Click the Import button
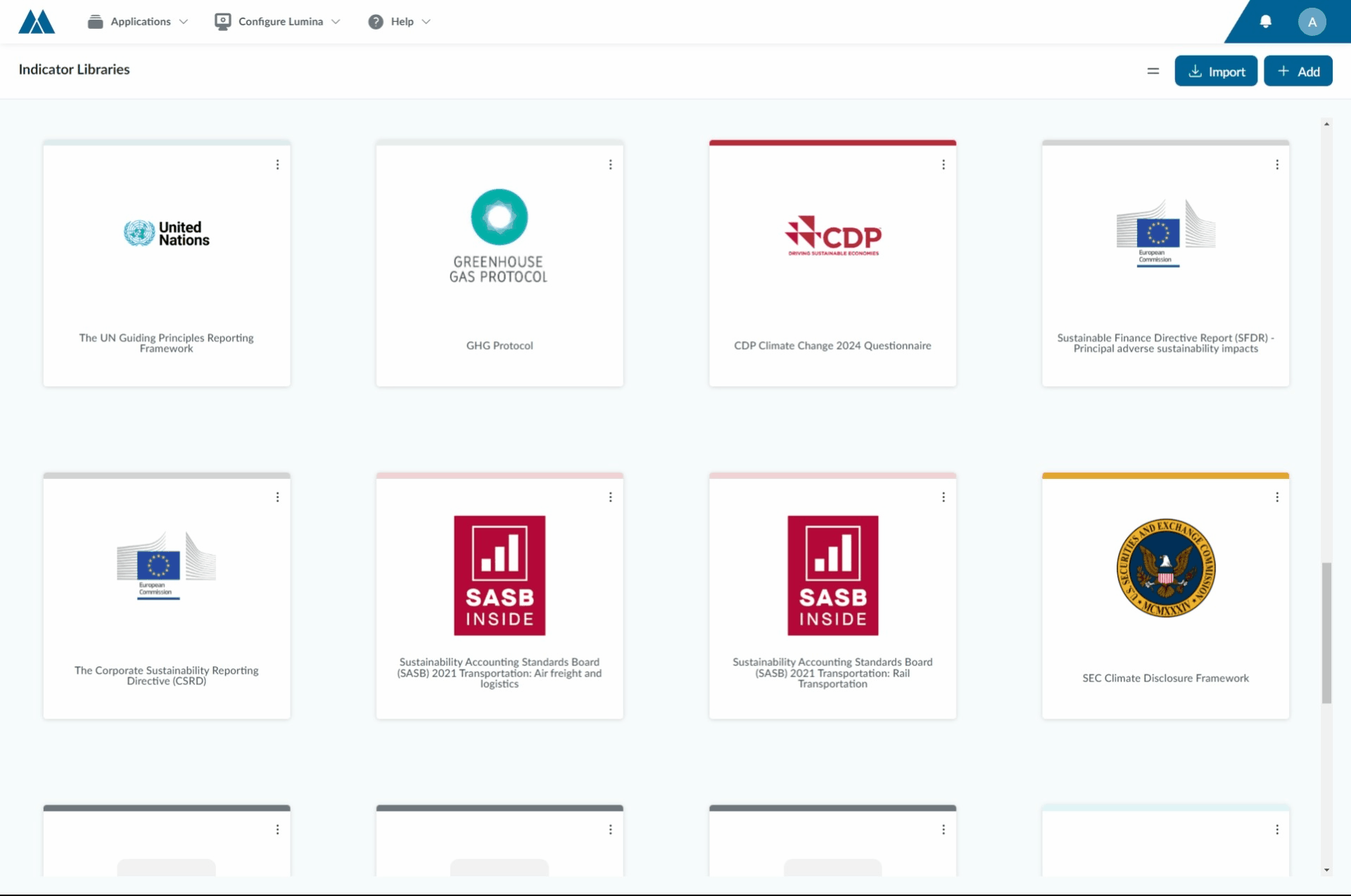 click(x=1216, y=71)
